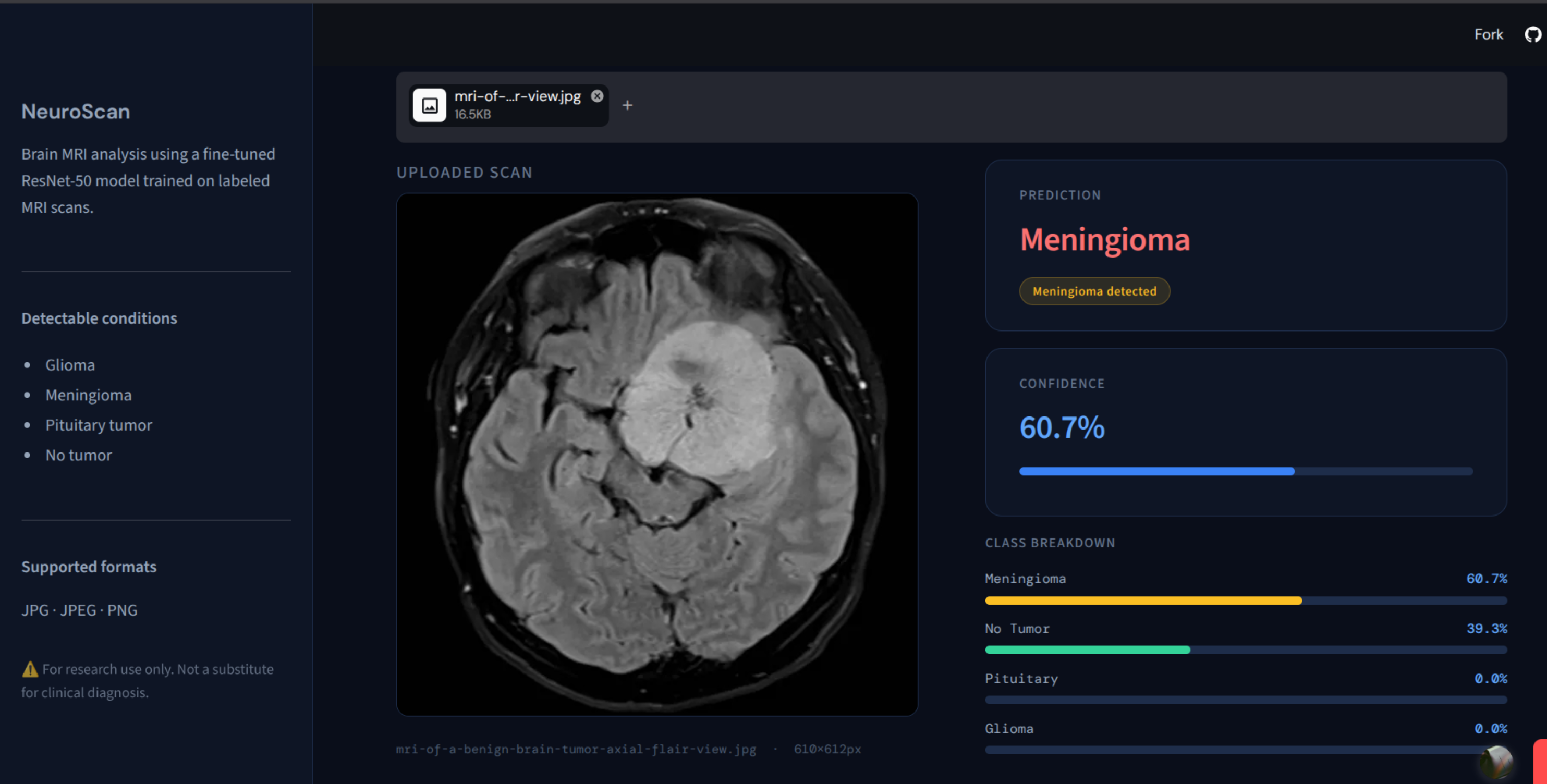This screenshot has height=784, width=1547.
Task: Click the NeuroScan title
Action: point(76,112)
